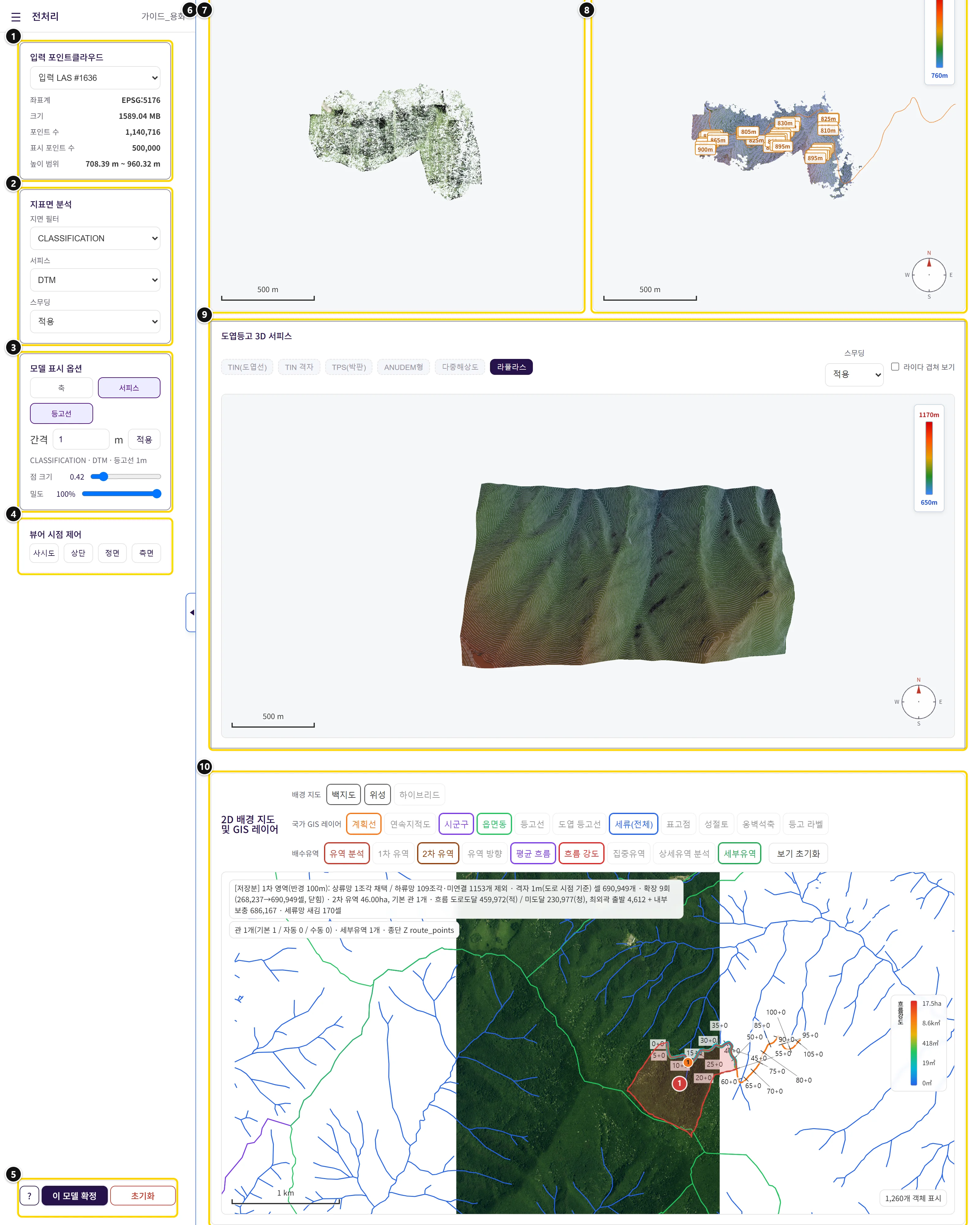
Task: Toggle the 세류(전체) layer
Action: coord(633,823)
